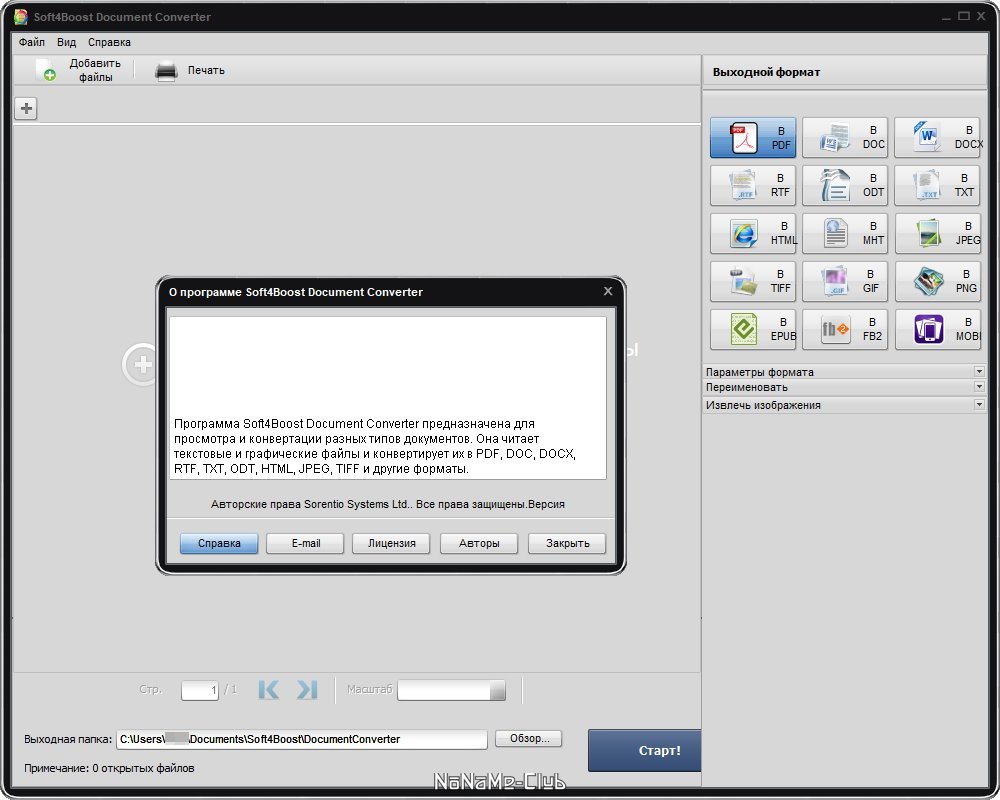Image resolution: width=1000 pixels, height=800 pixels.
Task: Click the Масштаб zoom dropdown
Action: point(451,691)
